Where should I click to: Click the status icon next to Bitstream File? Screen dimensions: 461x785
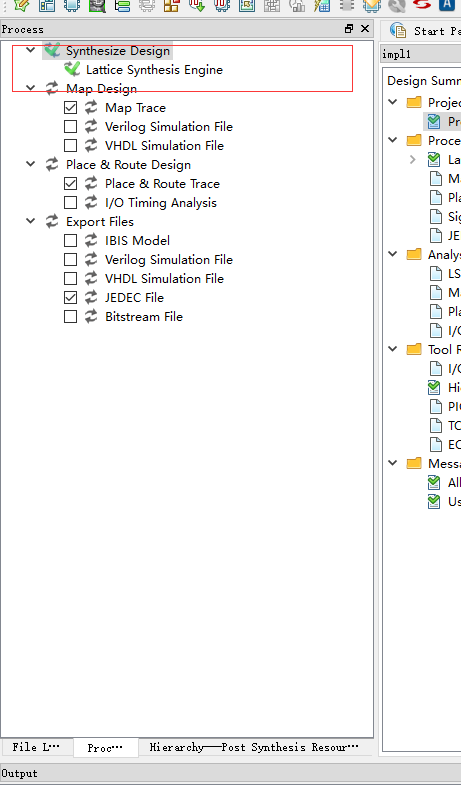coord(91,317)
